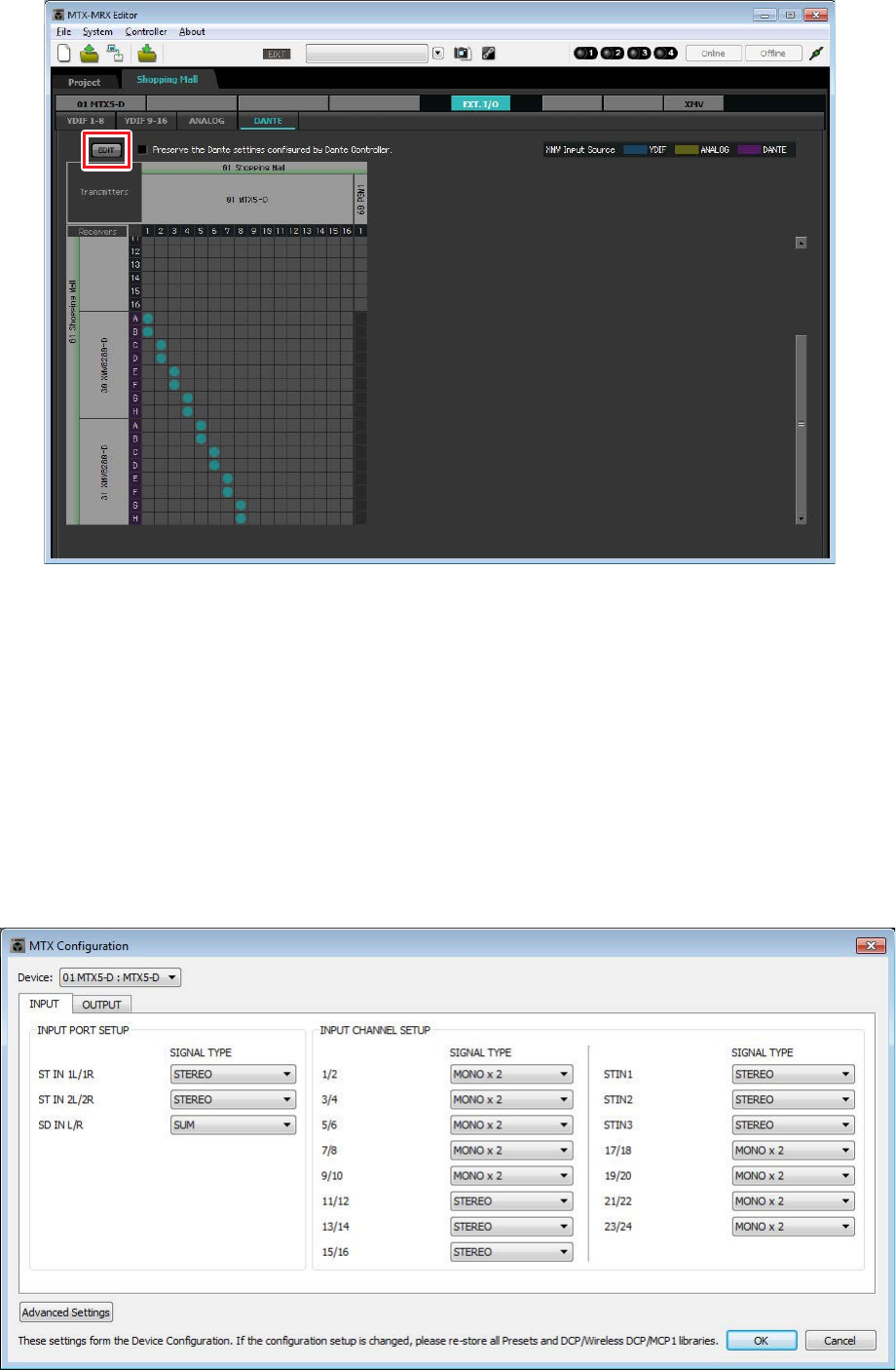Click the scrollbar up arrow in Dante view

click(802, 244)
